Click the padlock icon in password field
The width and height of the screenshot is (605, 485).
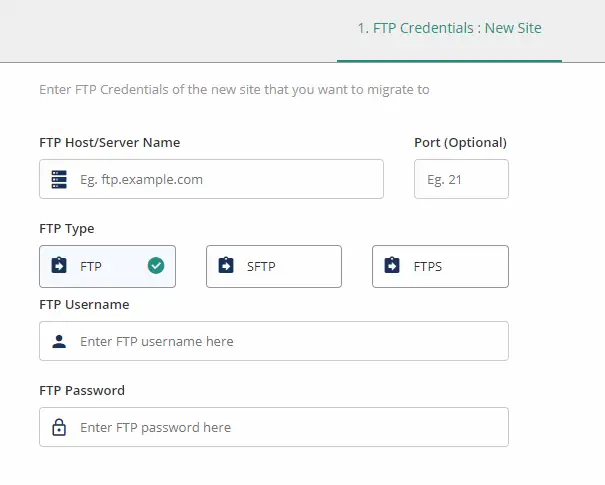pos(59,427)
